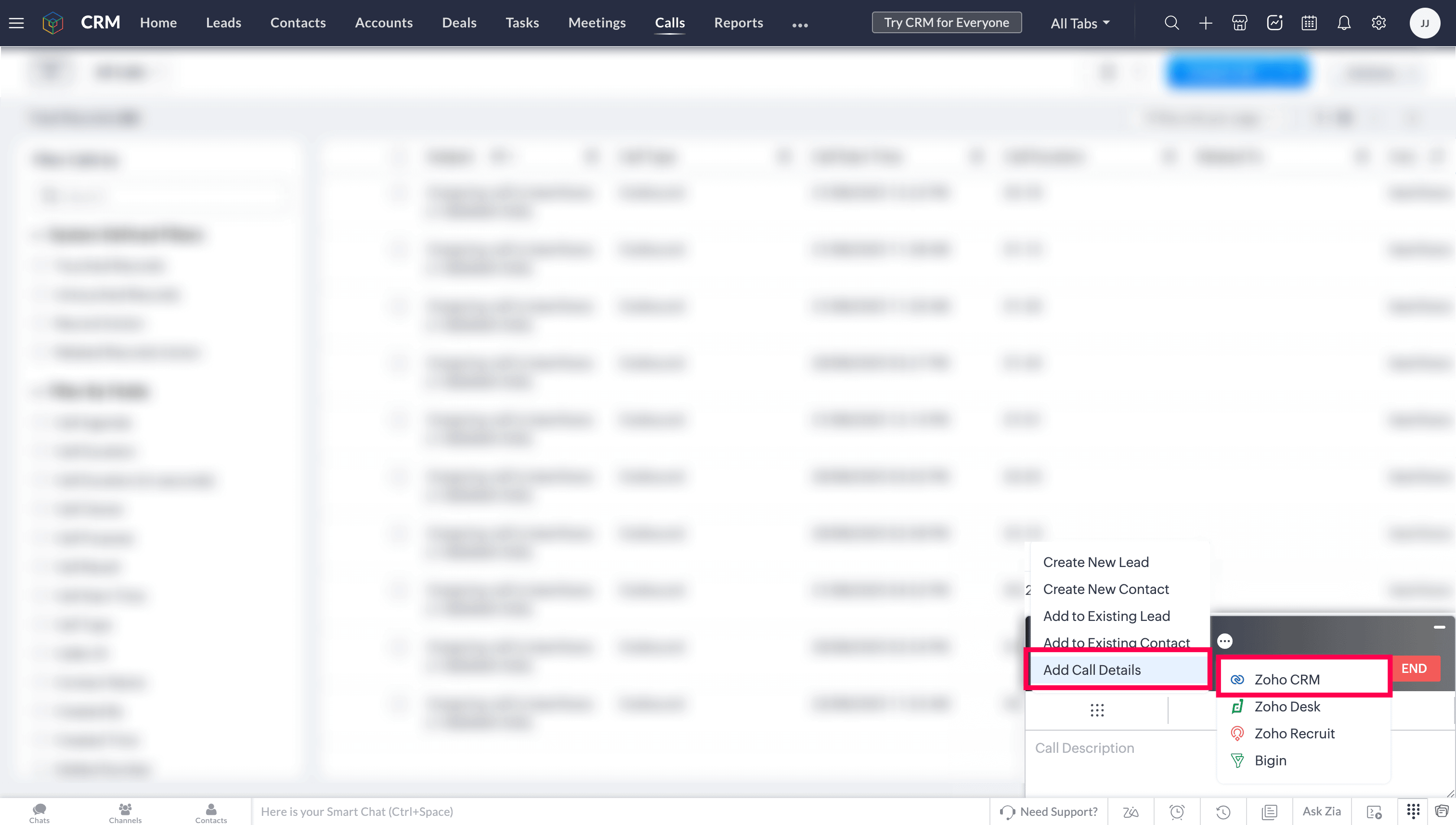This screenshot has width=1456, height=825.
Task: Open the global search icon
Action: click(x=1171, y=23)
